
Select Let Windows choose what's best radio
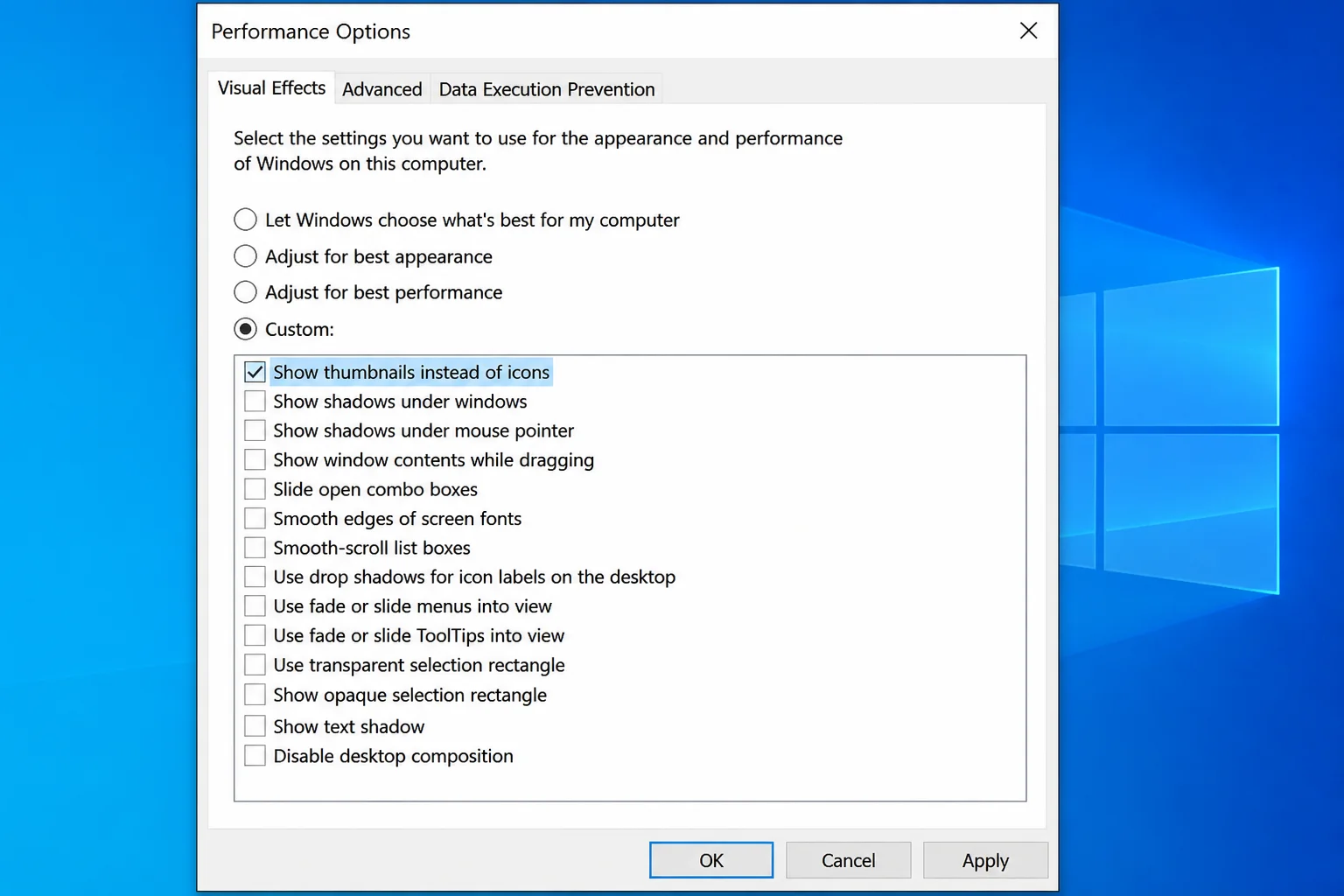[x=246, y=220]
